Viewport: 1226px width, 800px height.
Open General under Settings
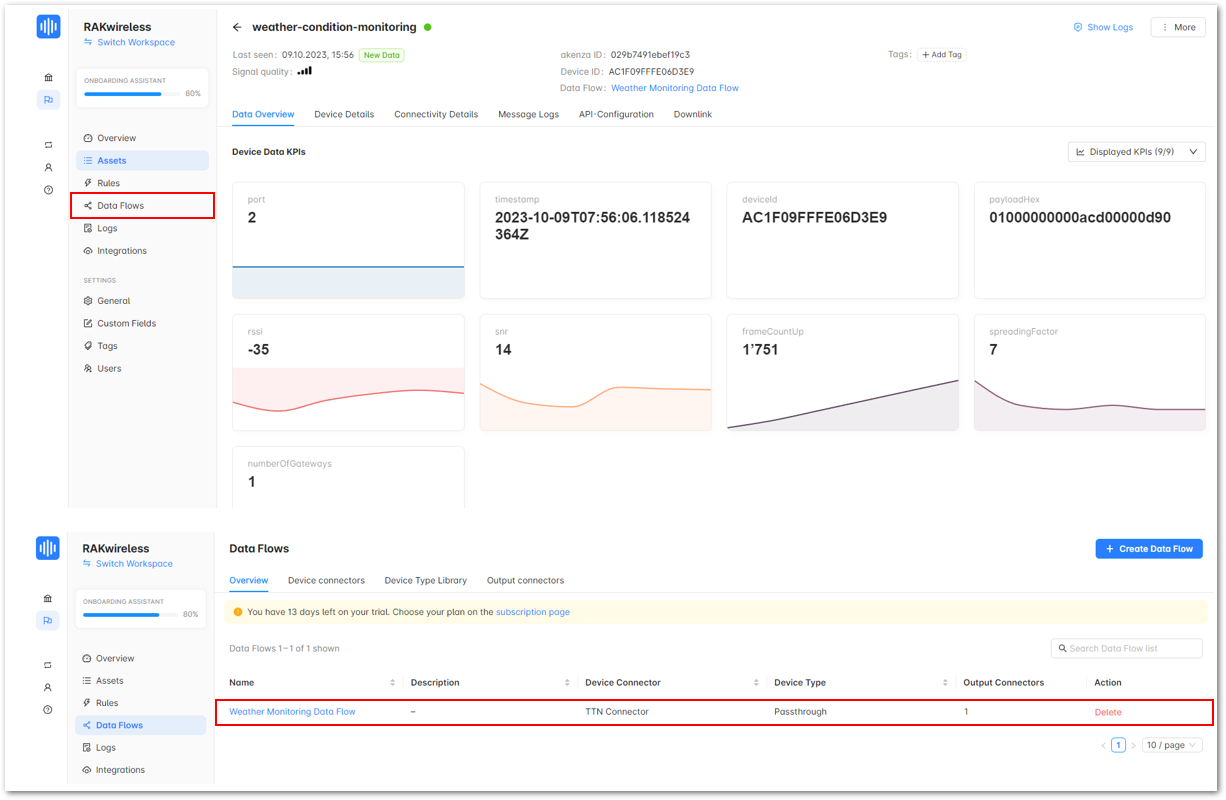tap(142, 301)
